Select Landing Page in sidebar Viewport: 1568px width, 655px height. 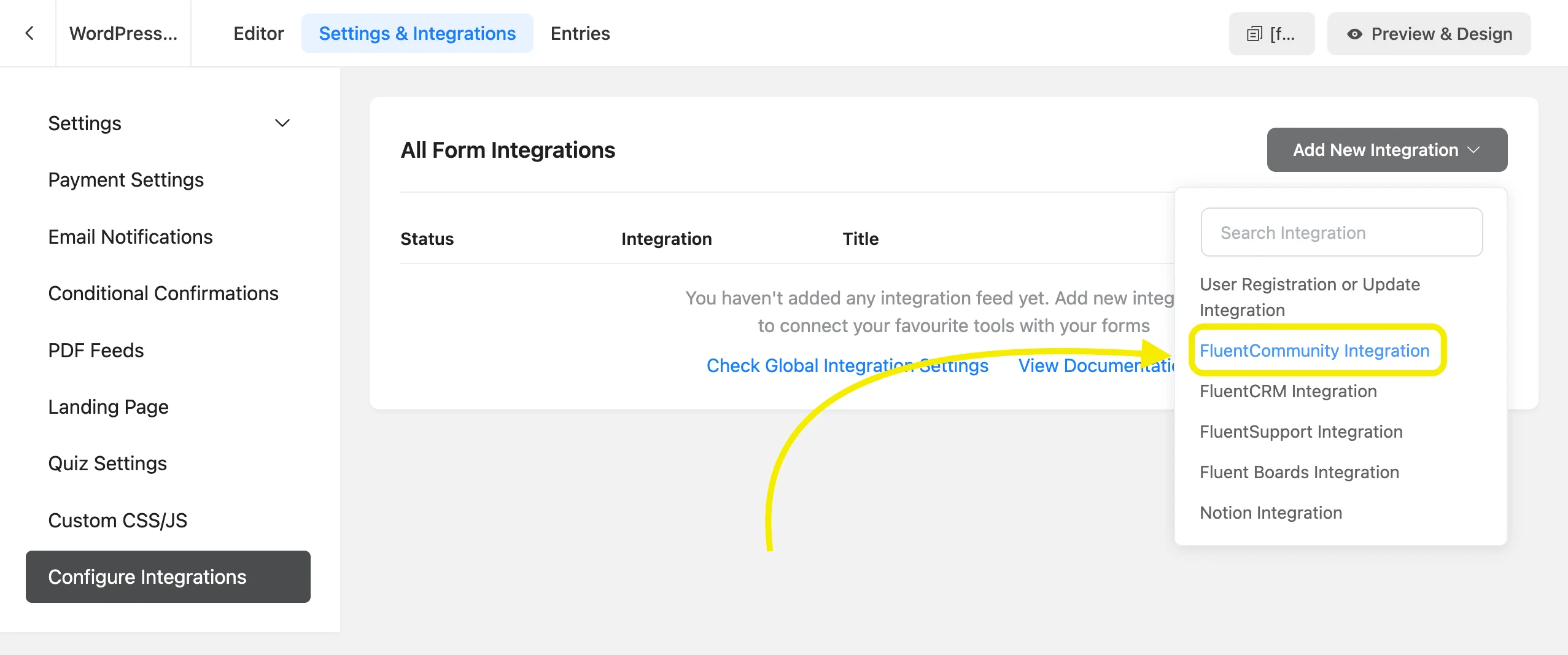(108, 407)
